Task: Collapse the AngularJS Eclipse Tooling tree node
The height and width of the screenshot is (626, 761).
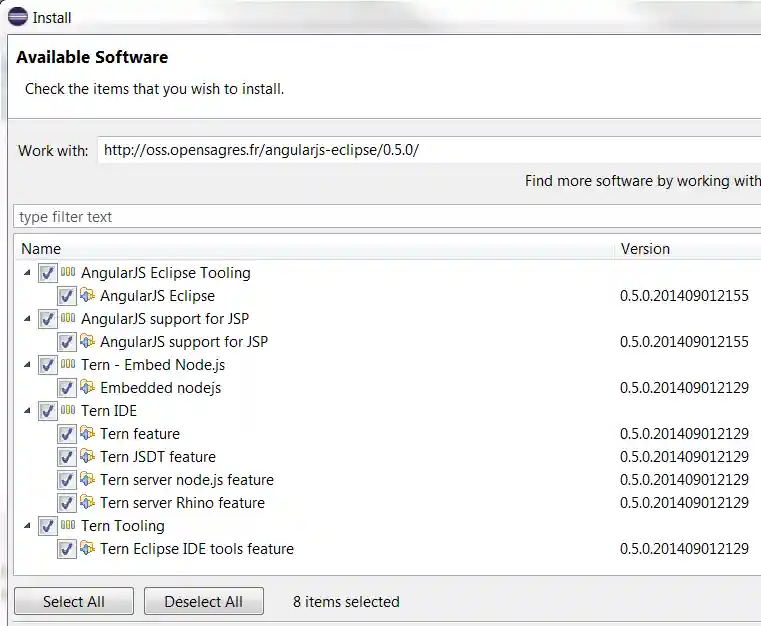Action: click(x=27, y=273)
